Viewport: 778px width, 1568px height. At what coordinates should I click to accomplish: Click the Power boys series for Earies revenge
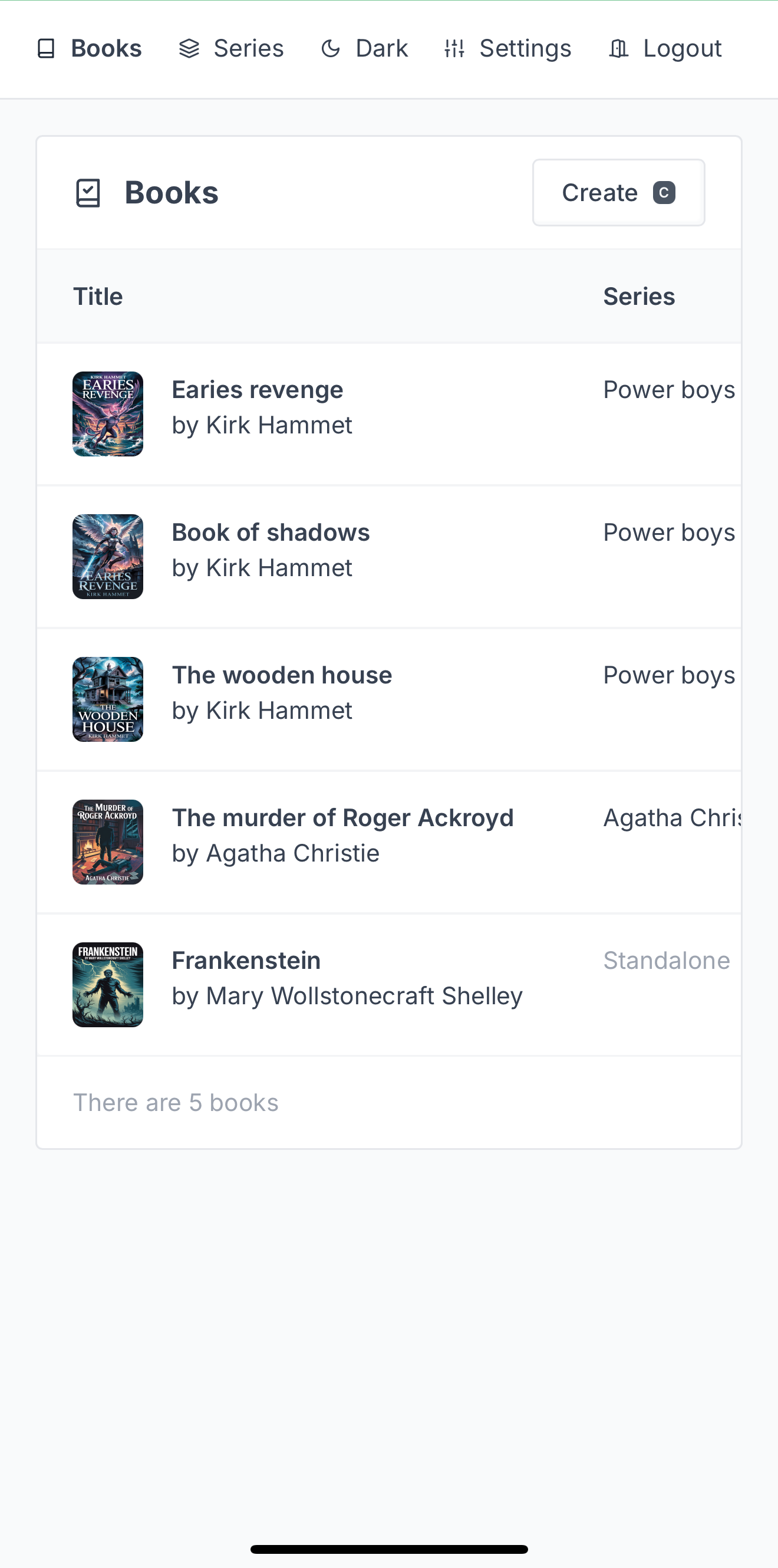tap(669, 390)
